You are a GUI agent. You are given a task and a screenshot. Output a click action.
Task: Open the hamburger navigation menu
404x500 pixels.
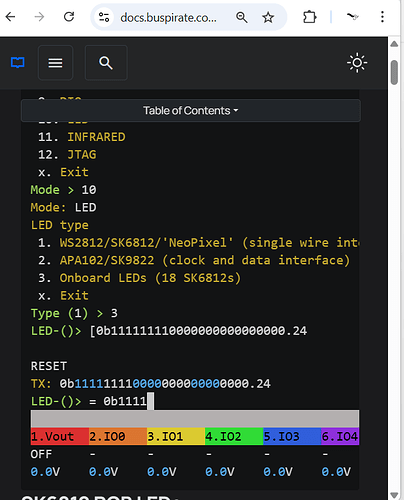point(55,63)
